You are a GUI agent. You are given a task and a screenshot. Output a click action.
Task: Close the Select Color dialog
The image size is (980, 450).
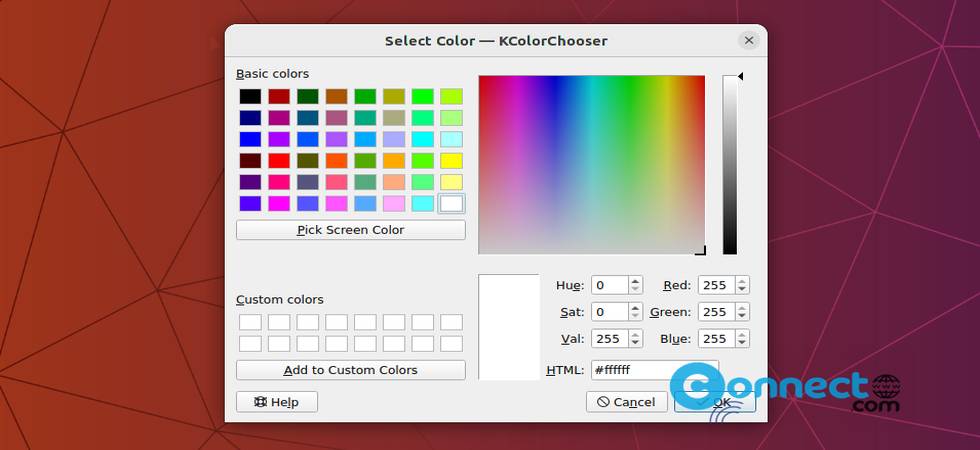coord(748,41)
